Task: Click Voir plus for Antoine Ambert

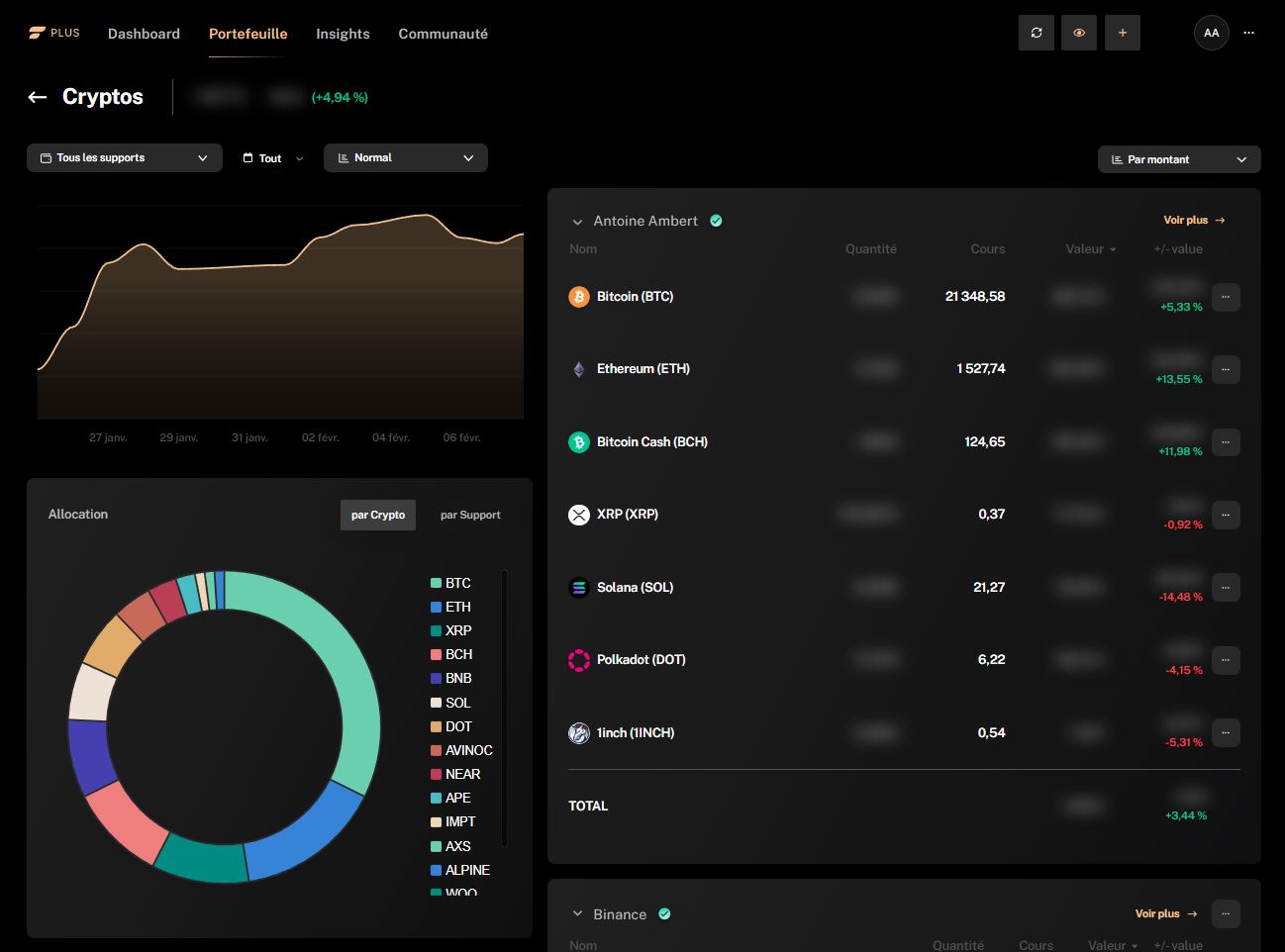Action: (x=1193, y=221)
